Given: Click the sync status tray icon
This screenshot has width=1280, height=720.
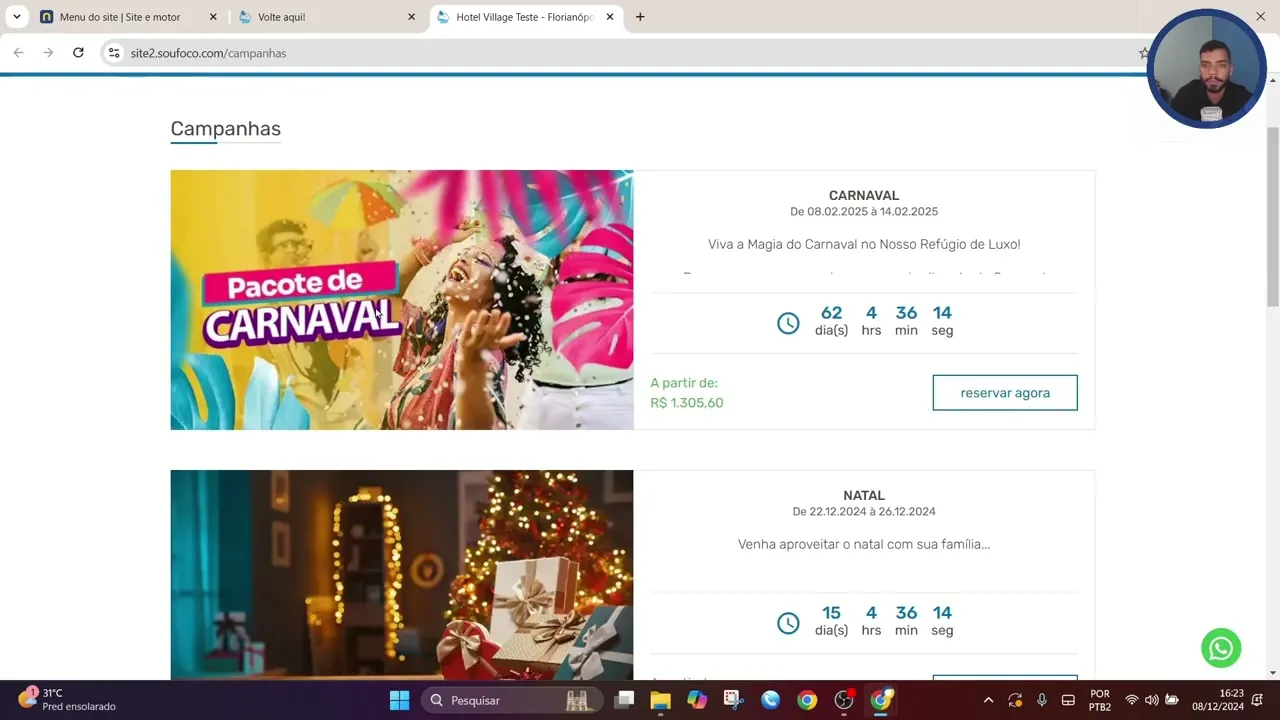Looking at the screenshot, I should point(1015,700).
